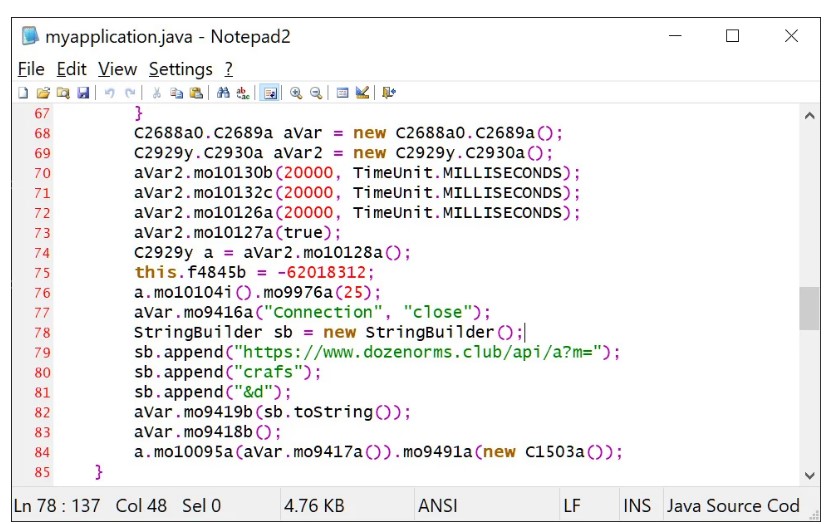Click the "crafs" string on line 80
The image size is (826, 524).
[268, 372]
